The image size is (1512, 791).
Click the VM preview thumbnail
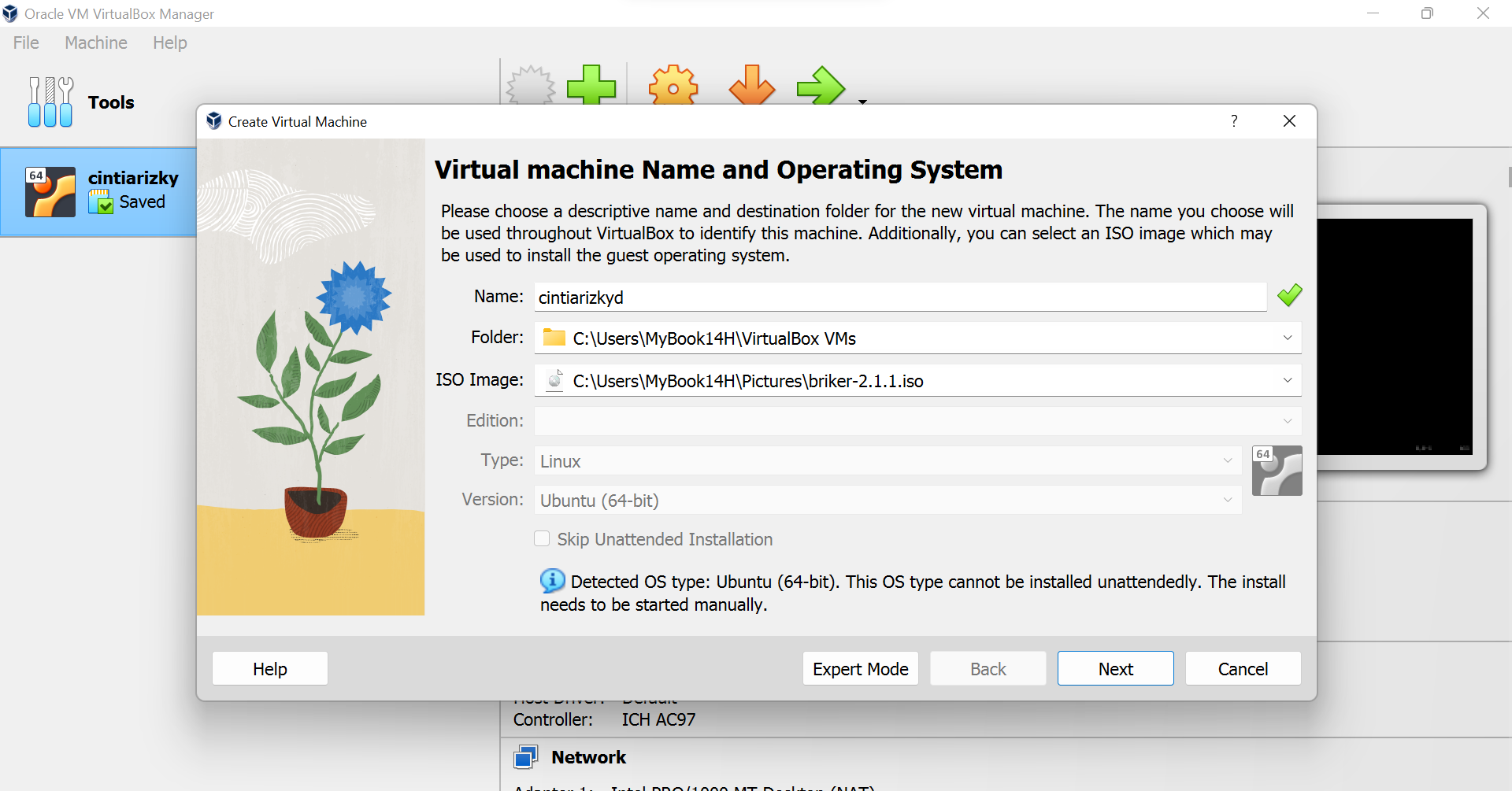(1394, 337)
